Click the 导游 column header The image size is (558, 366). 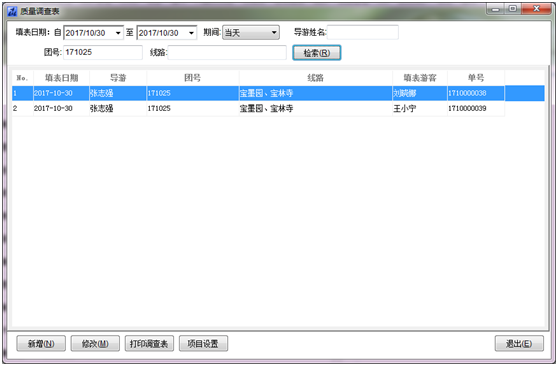coord(118,78)
